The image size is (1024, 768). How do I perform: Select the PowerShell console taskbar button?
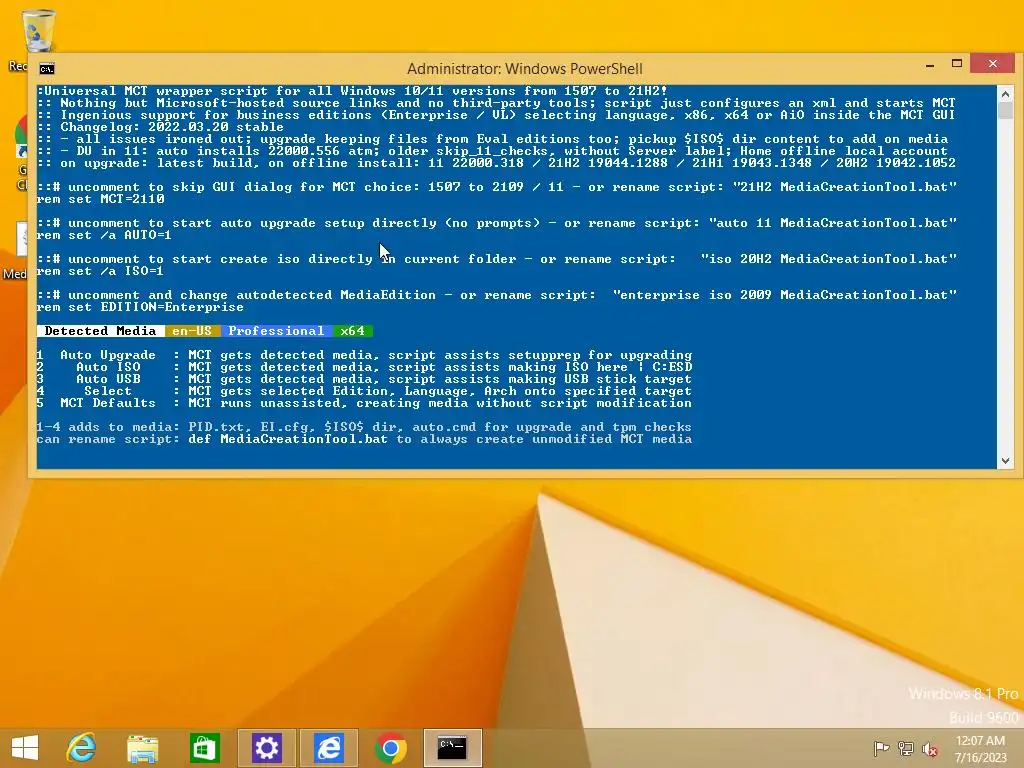453,748
